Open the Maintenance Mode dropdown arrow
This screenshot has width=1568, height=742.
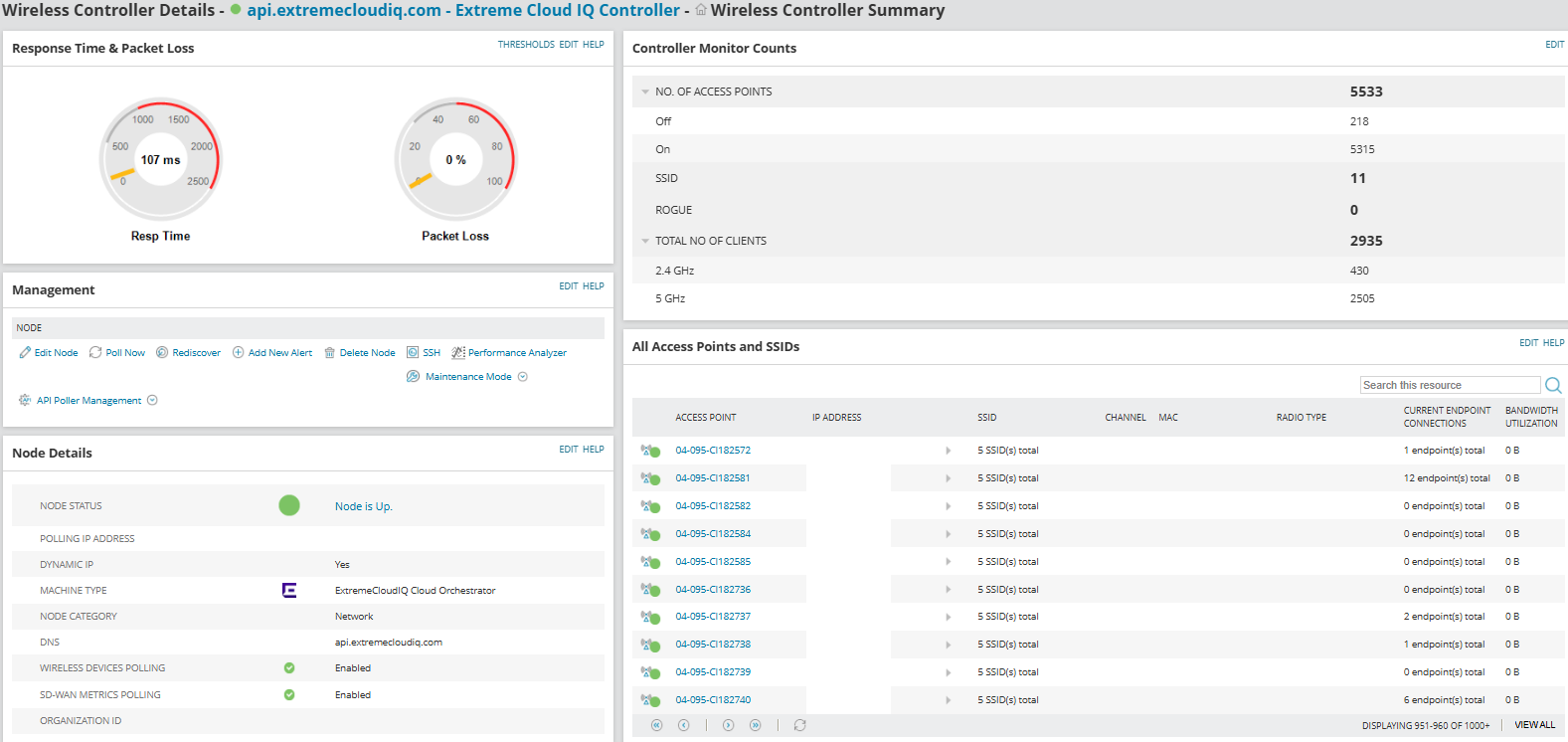[523, 377]
